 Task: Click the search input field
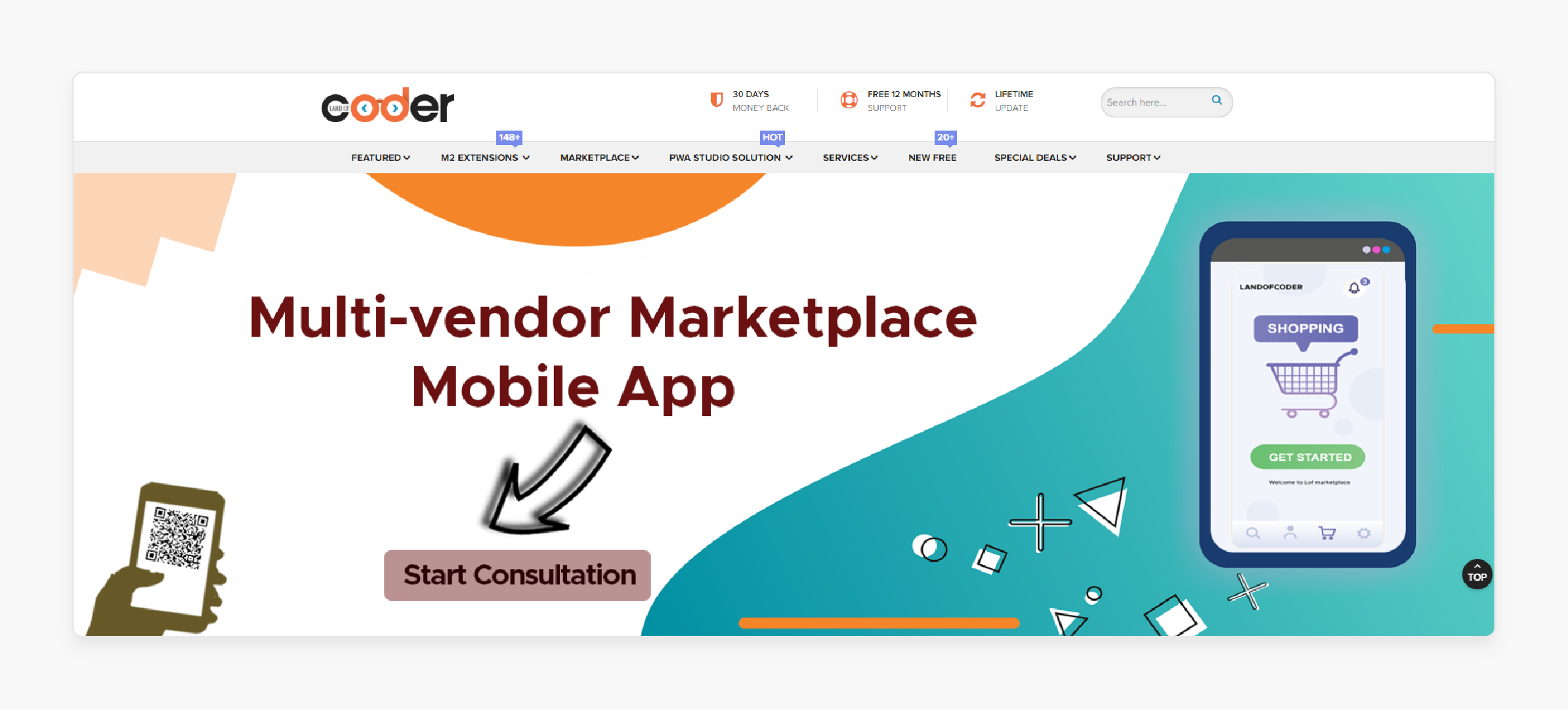coord(1155,100)
